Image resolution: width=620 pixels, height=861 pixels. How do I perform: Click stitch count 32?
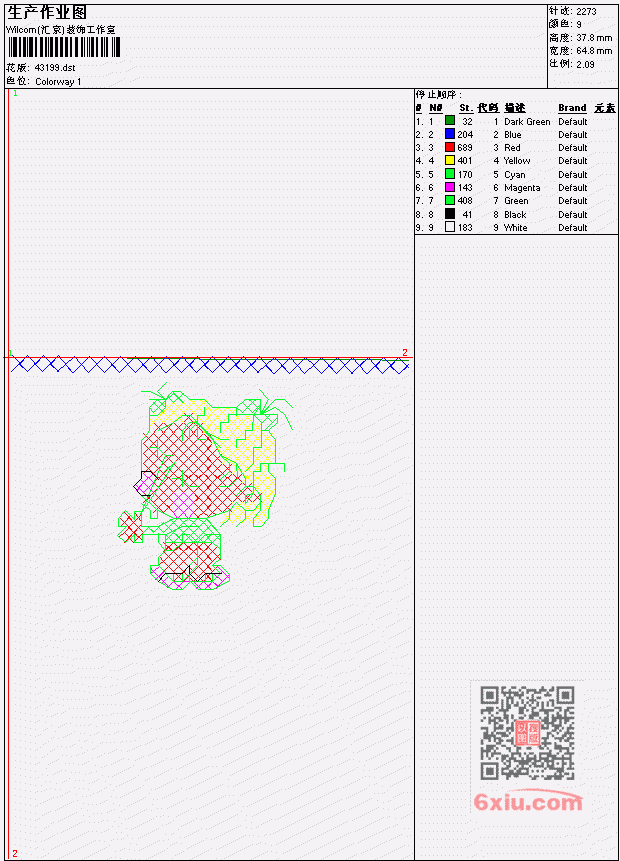(467, 122)
